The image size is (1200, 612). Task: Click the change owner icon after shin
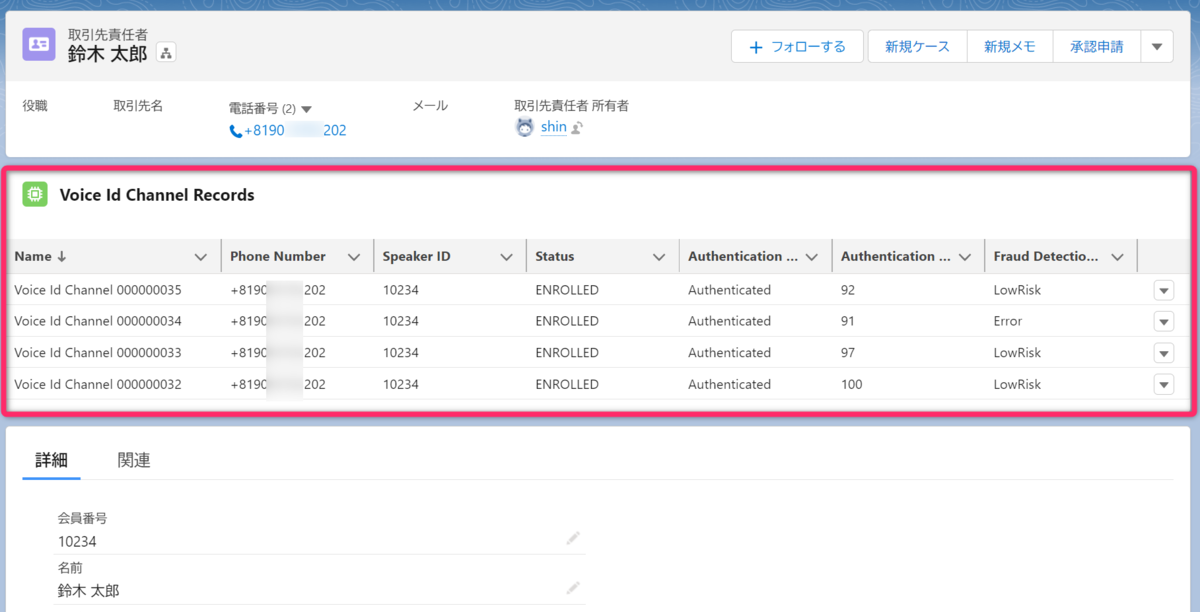coord(577,128)
